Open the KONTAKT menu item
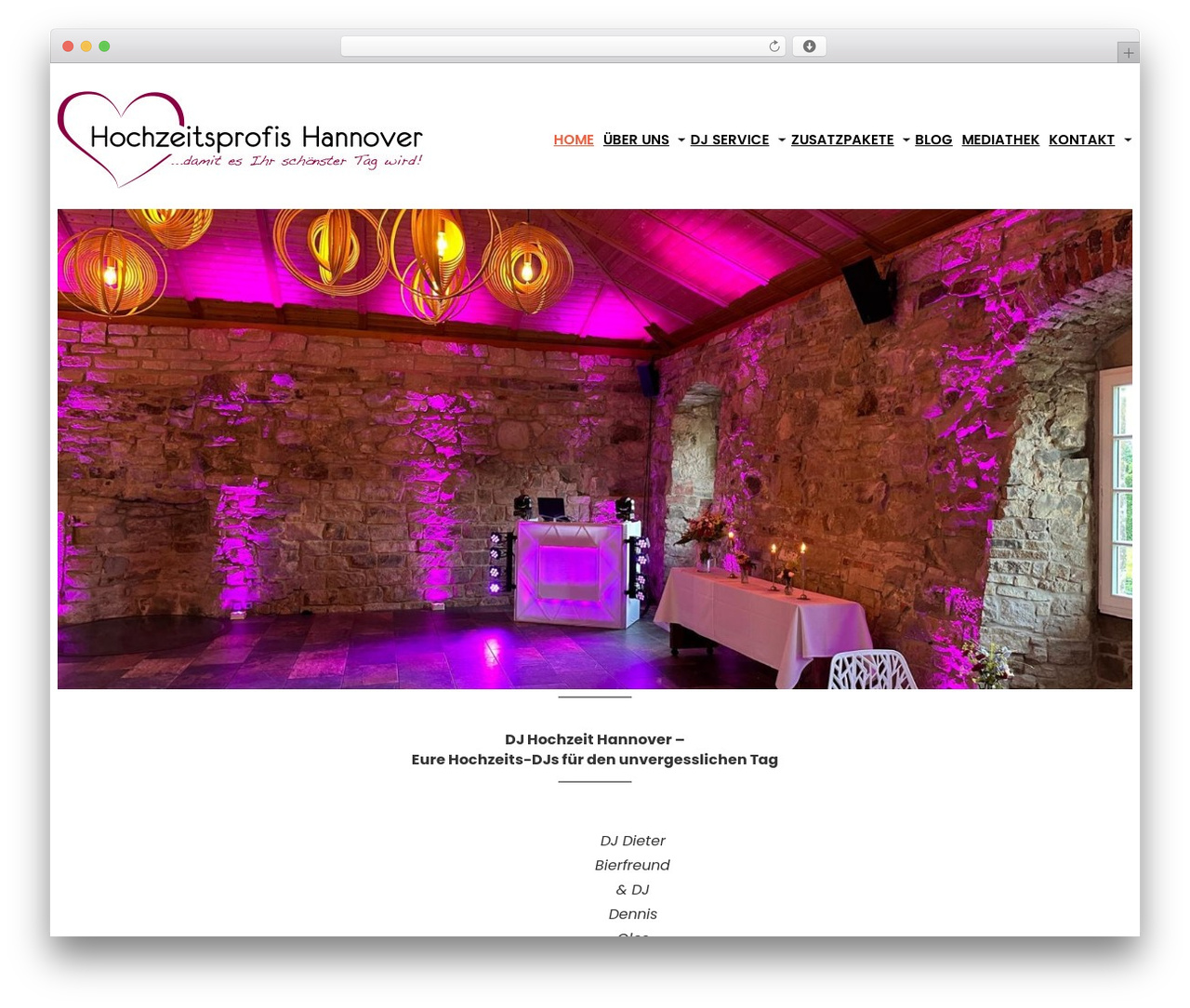This screenshot has width=1190, height=1008. point(1081,139)
